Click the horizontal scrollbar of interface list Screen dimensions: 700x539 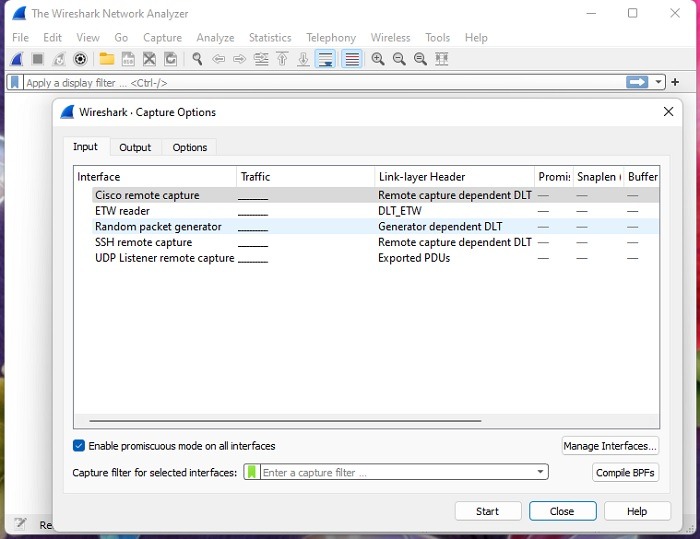pos(285,421)
